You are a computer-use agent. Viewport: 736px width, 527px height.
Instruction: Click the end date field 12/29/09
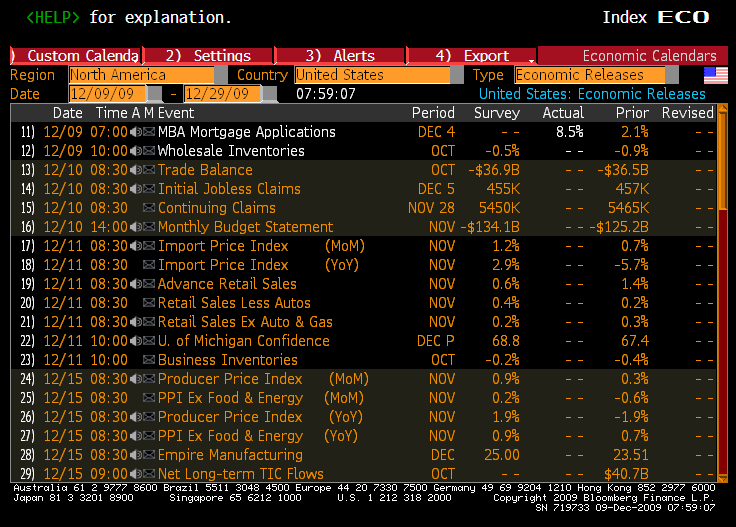(x=223, y=94)
